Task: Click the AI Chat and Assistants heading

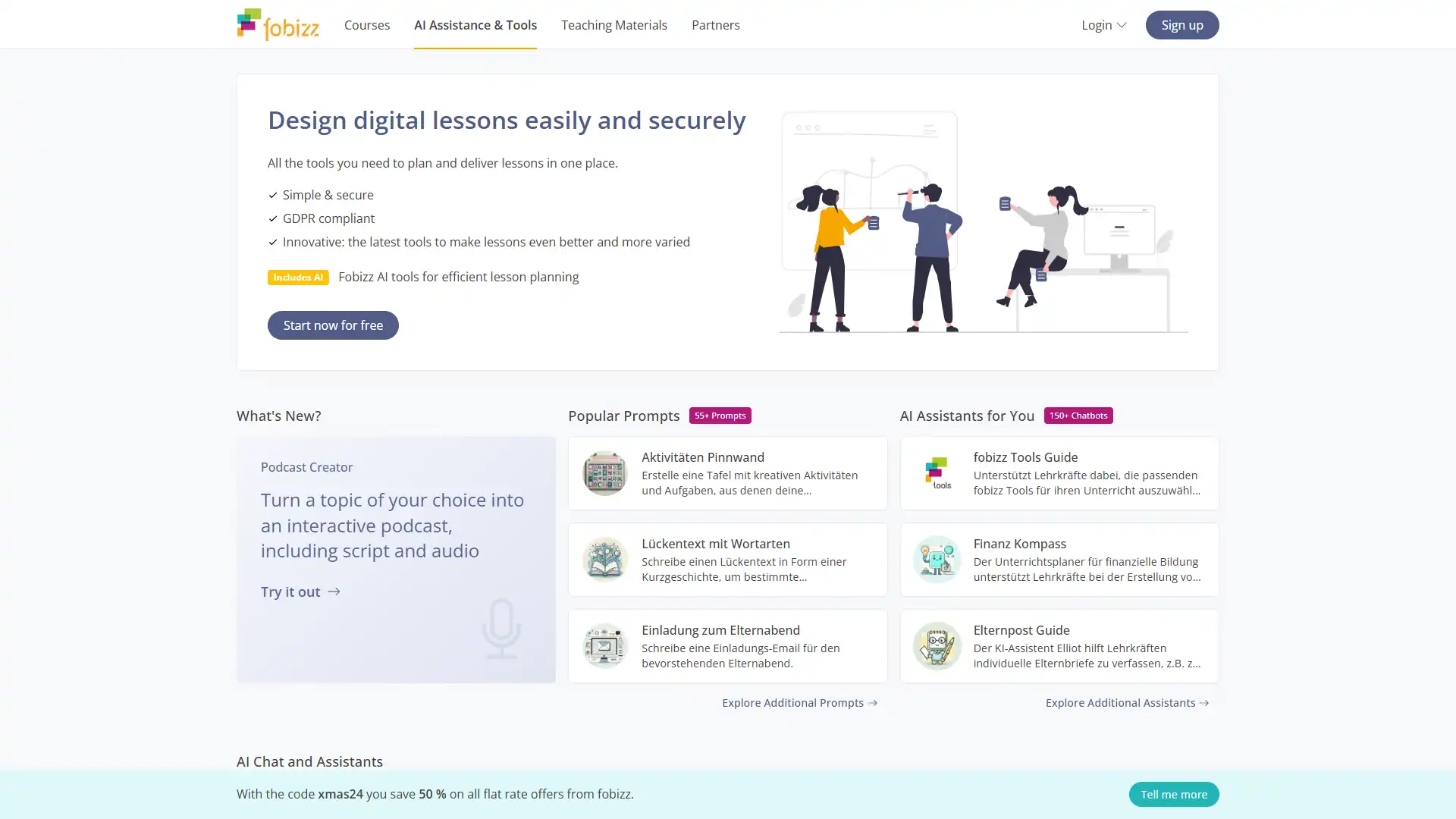Action: coord(309,761)
